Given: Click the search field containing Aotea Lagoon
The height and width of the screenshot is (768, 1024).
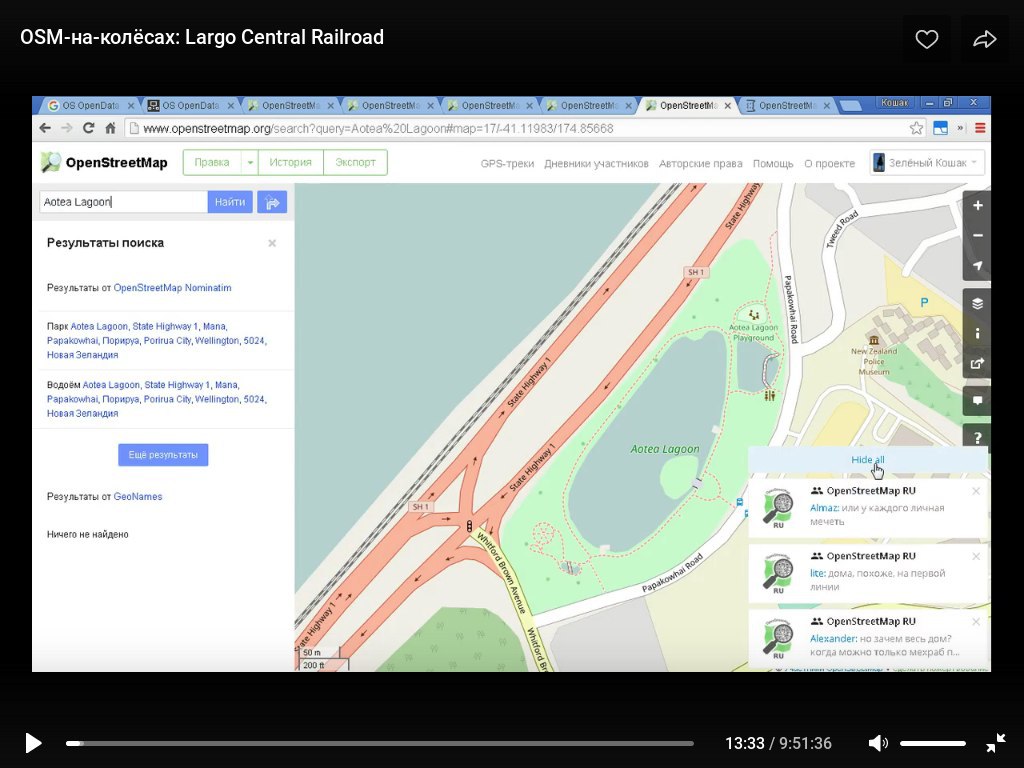Looking at the screenshot, I should coord(123,202).
